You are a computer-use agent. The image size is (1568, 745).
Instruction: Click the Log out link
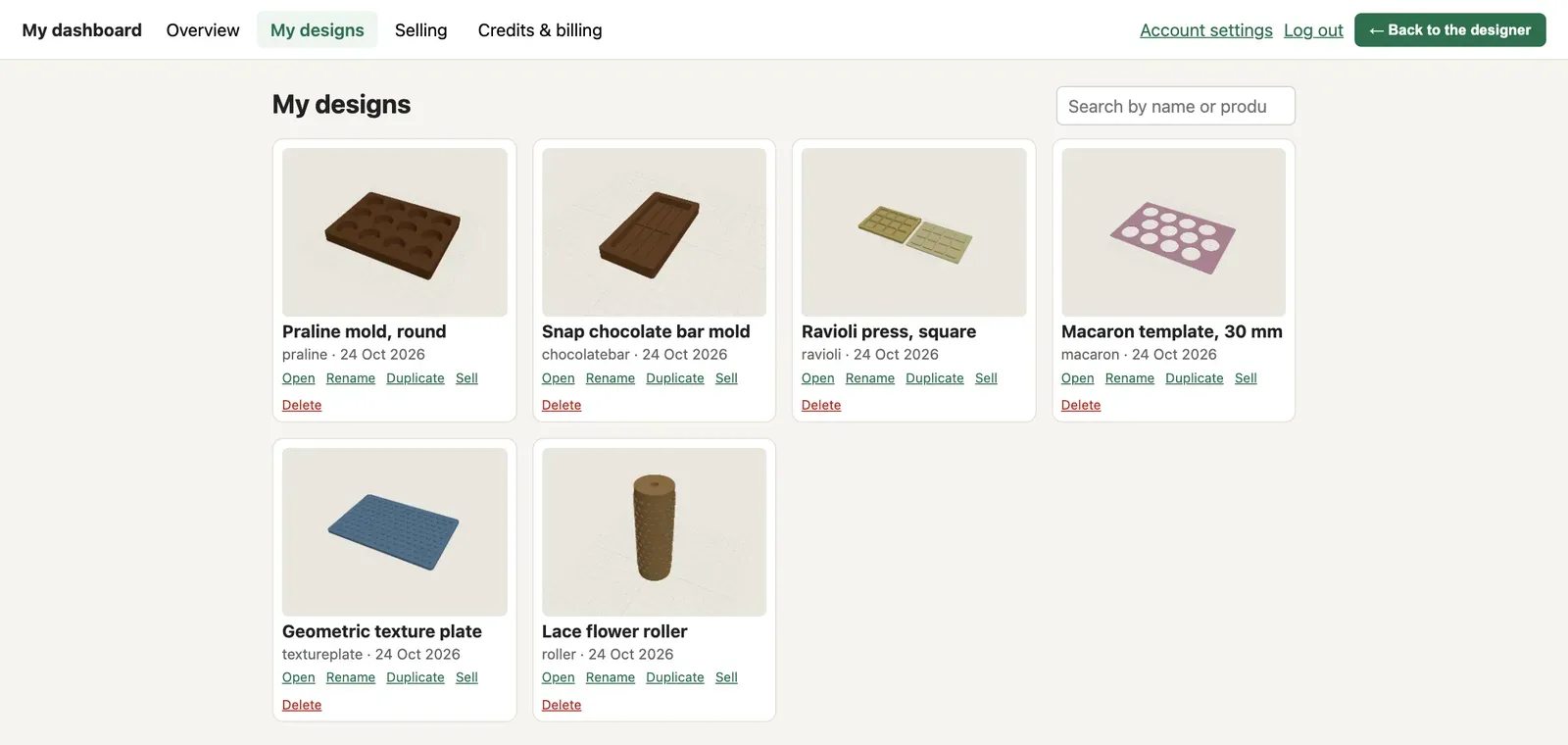1313,30
